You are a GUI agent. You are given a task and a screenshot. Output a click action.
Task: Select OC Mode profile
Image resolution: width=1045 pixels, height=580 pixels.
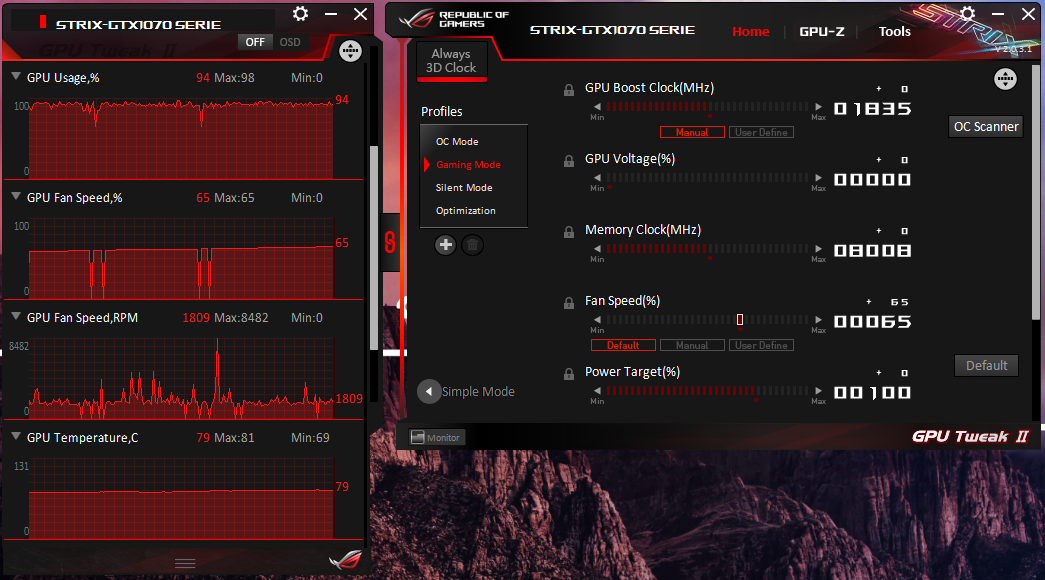pyautogui.click(x=457, y=141)
